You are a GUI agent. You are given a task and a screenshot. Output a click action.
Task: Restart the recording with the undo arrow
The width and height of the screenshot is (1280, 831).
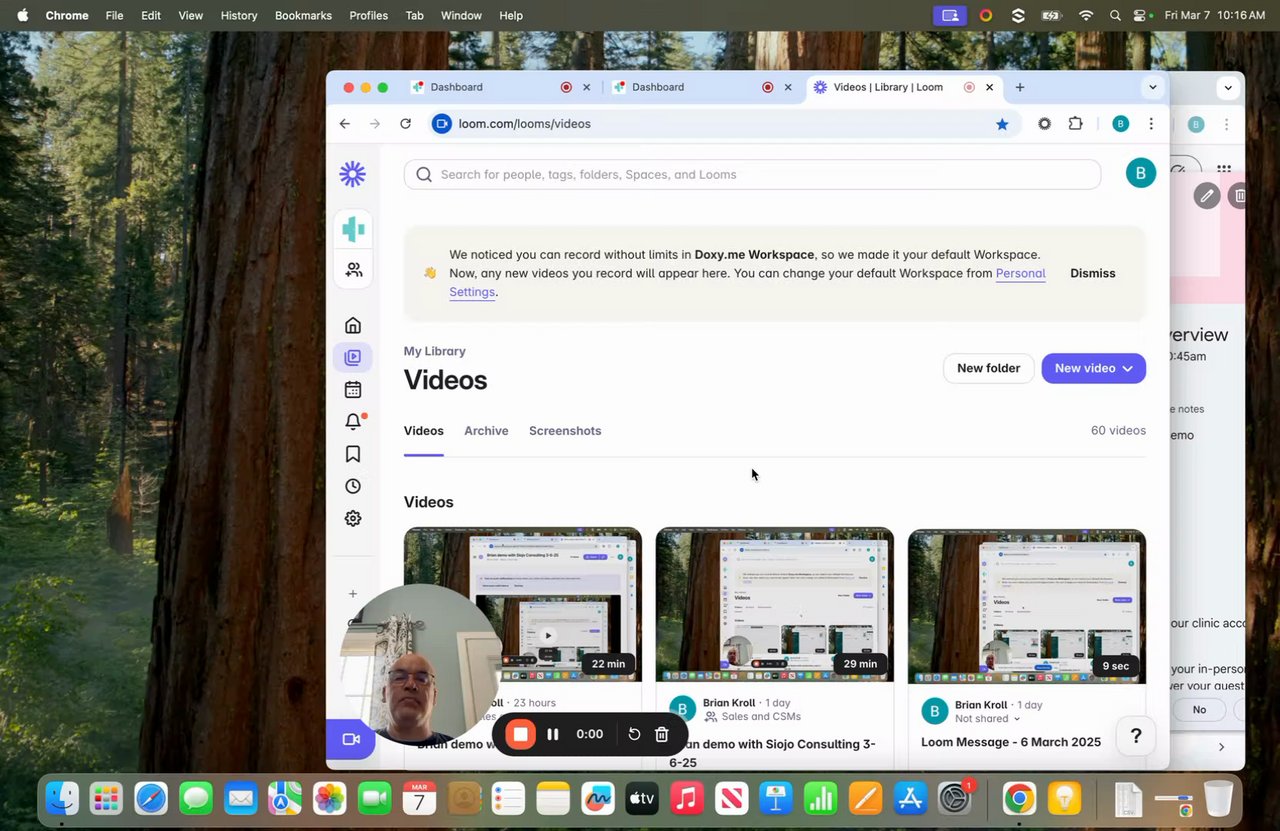click(x=634, y=734)
